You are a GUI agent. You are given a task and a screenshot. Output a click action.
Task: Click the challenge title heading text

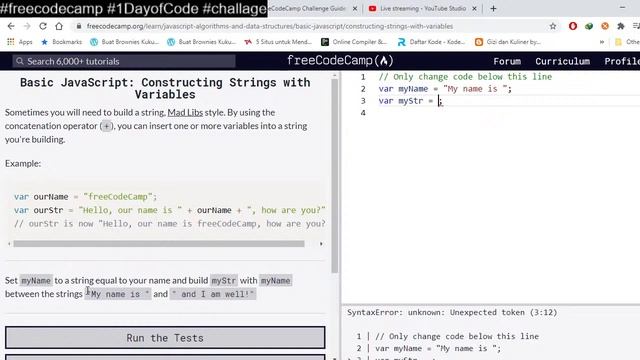click(x=165, y=88)
